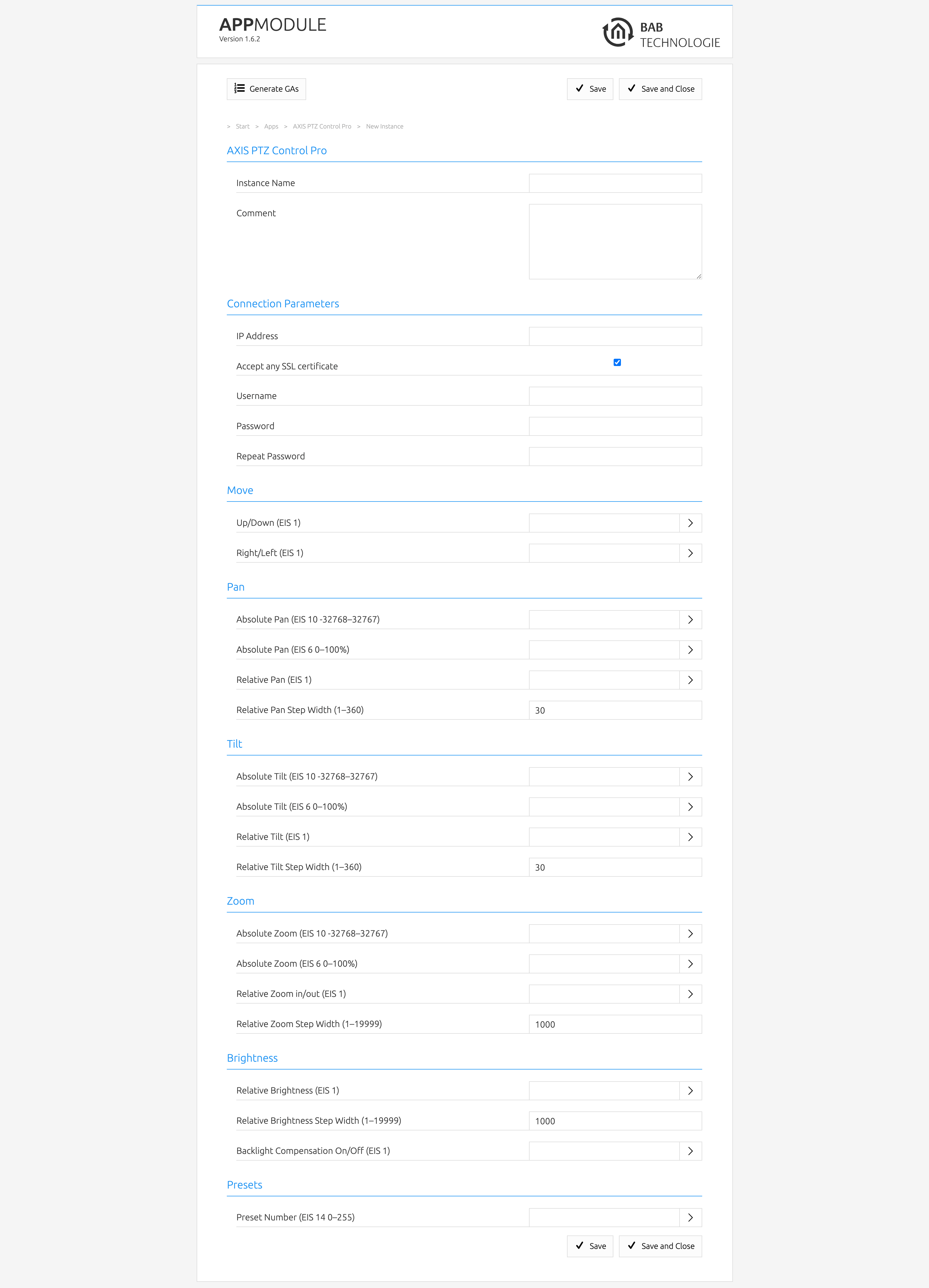929x1288 pixels.
Task: Click Start breadcrumb link
Action: pyautogui.click(x=242, y=127)
